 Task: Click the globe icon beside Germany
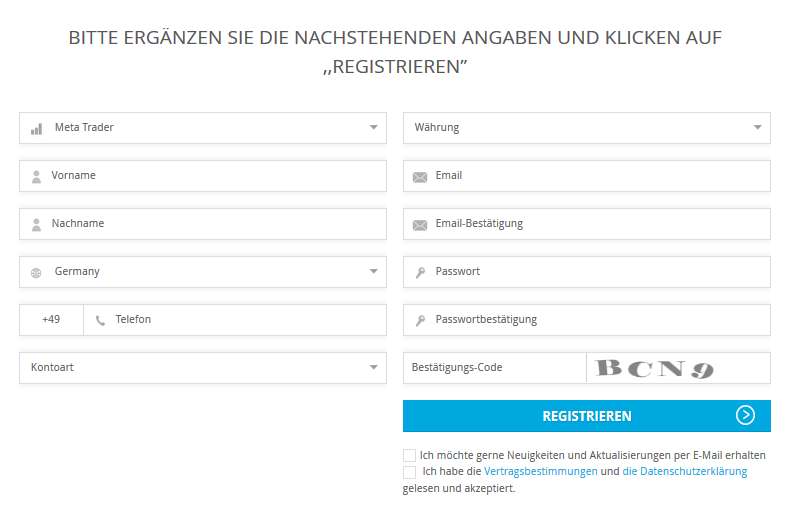click(36, 273)
